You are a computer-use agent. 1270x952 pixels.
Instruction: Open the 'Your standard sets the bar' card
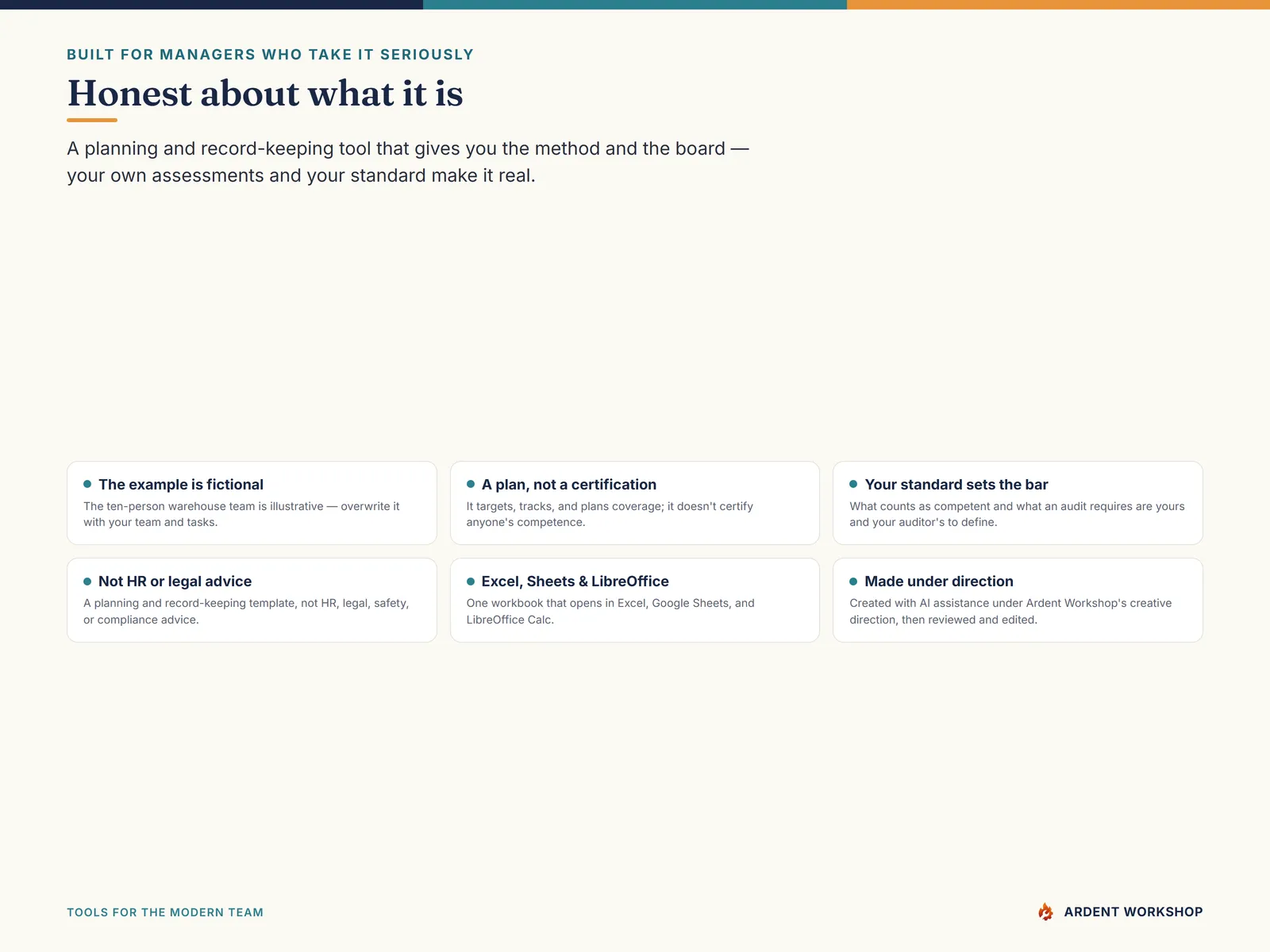point(1018,503)
